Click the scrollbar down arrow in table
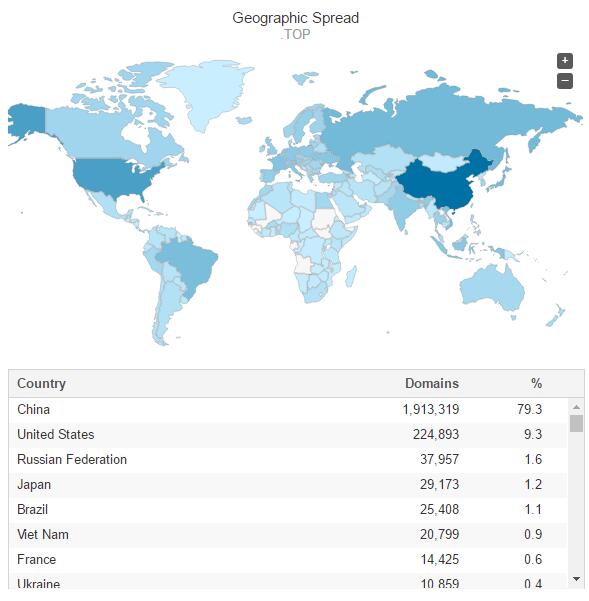 click(576, 579)
